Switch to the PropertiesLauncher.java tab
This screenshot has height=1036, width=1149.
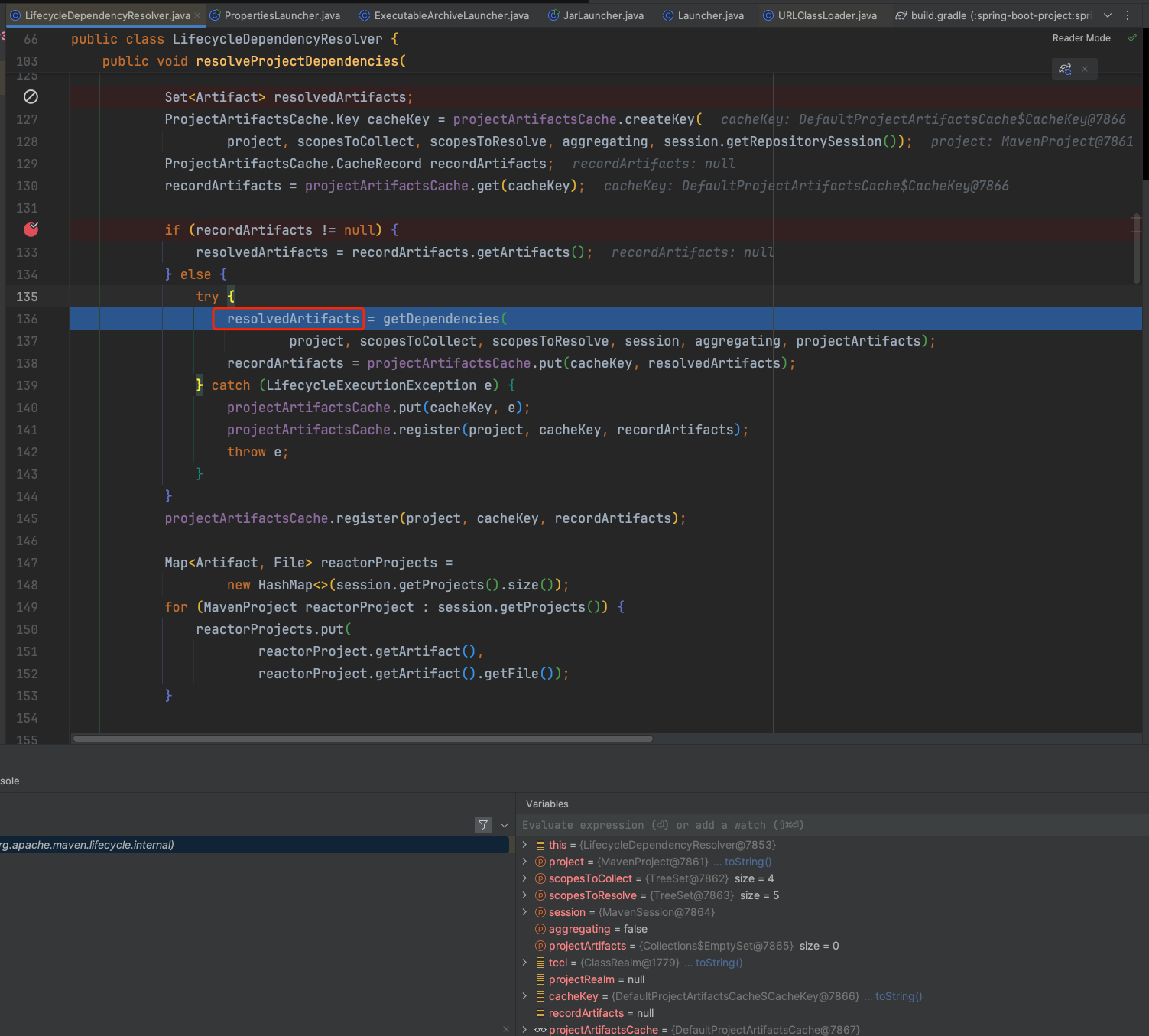click(x=281, y=15)
